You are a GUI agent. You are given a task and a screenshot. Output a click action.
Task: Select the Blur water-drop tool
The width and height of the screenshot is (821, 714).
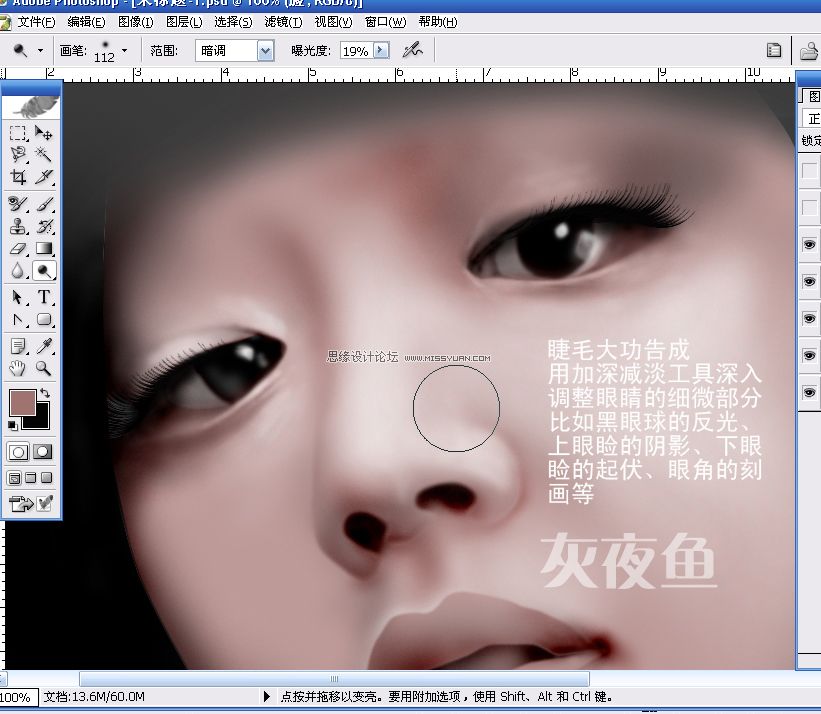point(18,271)
